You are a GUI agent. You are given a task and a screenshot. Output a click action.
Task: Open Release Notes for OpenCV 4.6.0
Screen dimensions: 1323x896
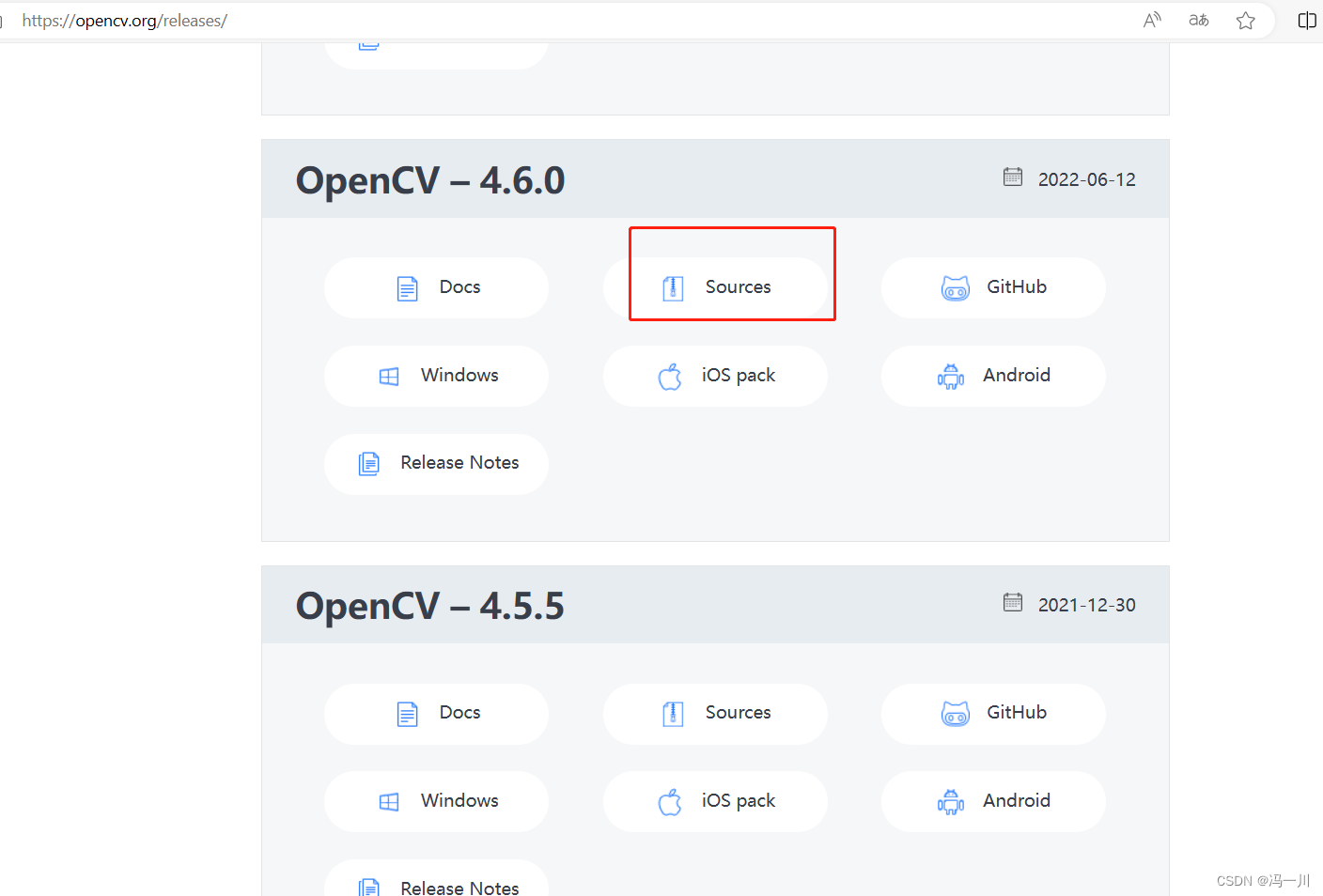(436, 464)
